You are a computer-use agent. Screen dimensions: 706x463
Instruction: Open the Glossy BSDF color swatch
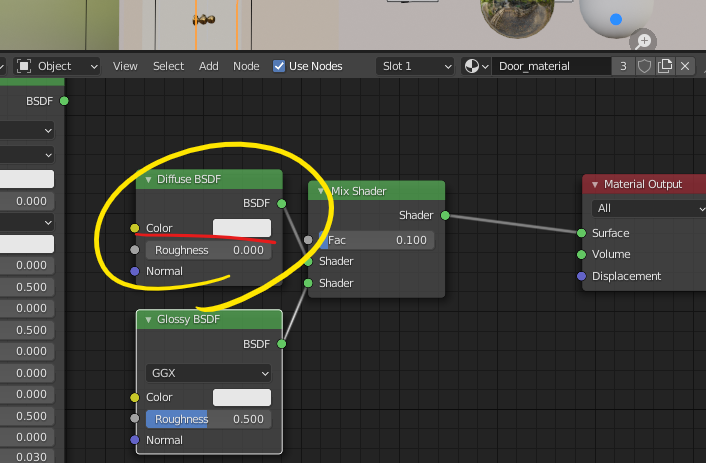242,397
